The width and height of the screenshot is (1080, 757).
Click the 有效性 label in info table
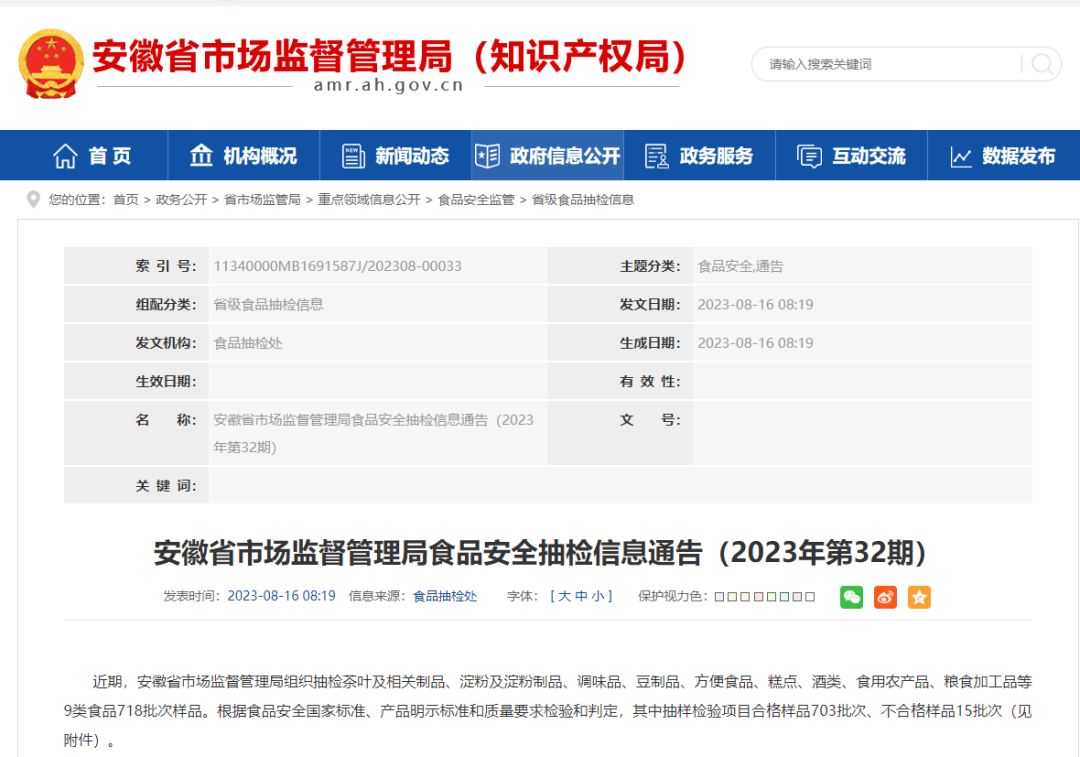point(650,382)
